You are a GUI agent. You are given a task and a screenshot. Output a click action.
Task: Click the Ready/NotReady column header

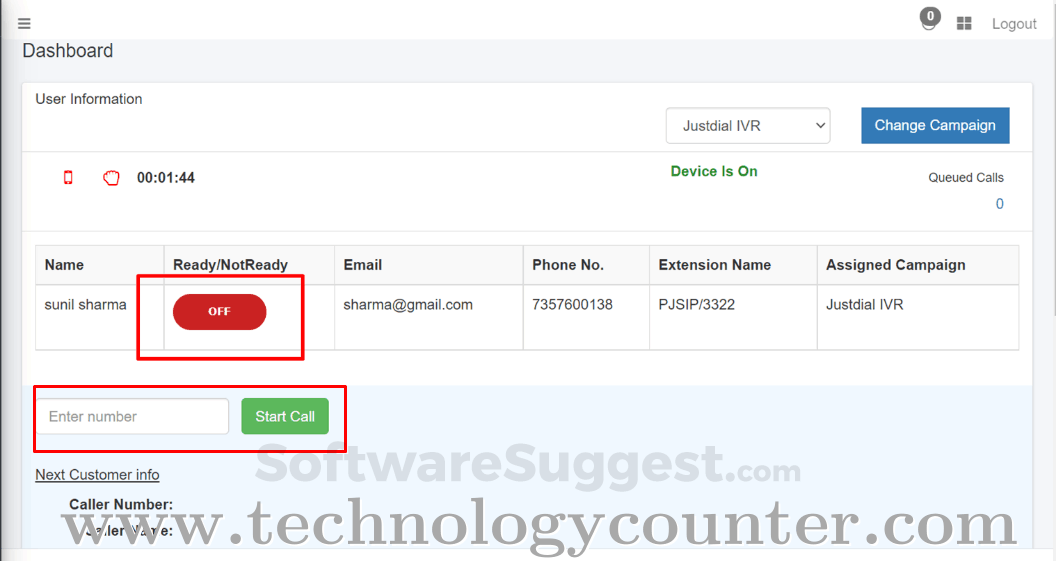[230, 265]
